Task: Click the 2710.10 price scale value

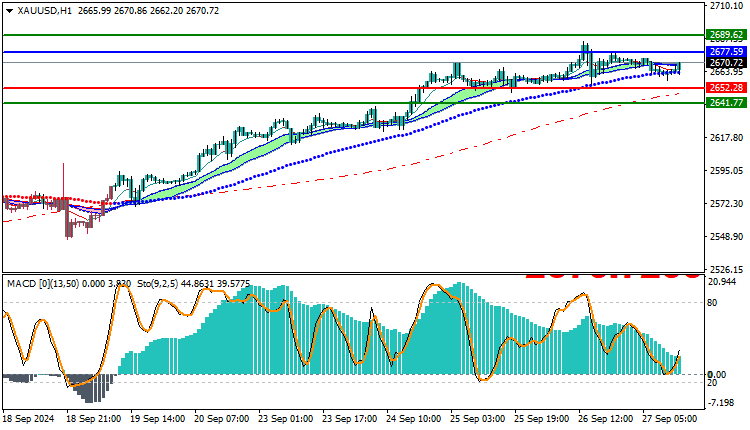Action: pos(726,6)
